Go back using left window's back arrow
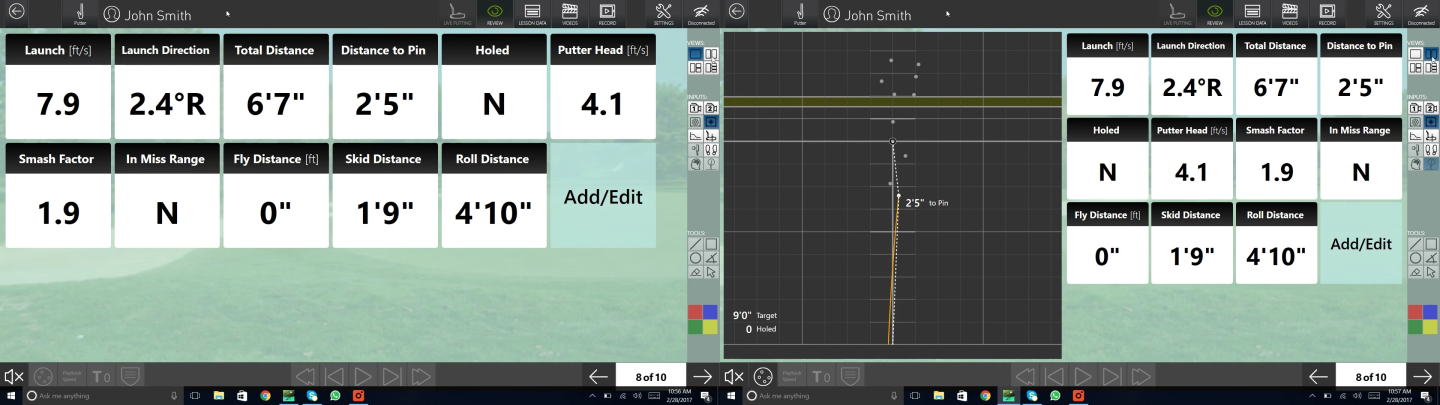 (16, 13)
